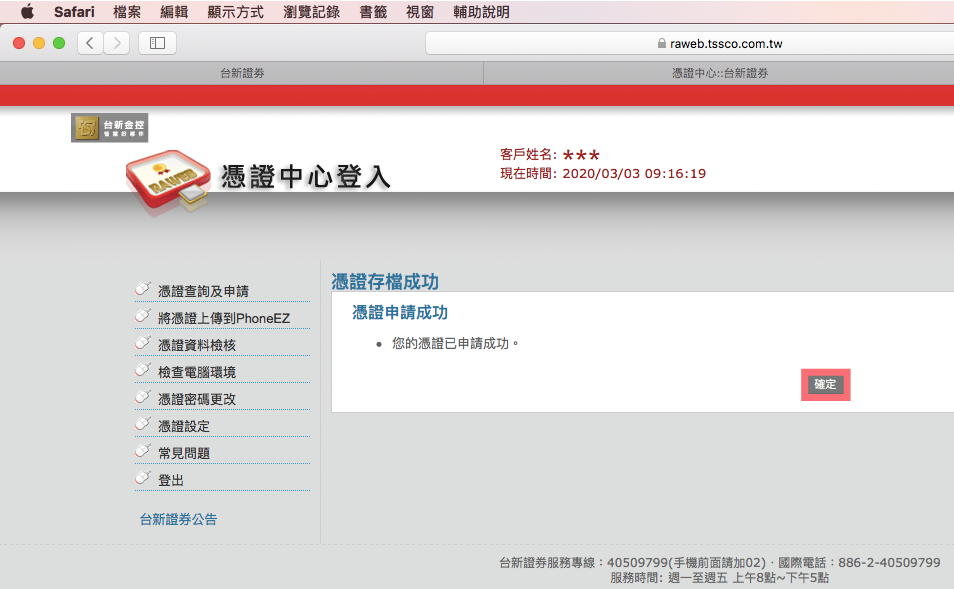The width and height of the screenshot is (954, 589).
Task: Click the mouse icon beside 常見問題
Action: 143,450
